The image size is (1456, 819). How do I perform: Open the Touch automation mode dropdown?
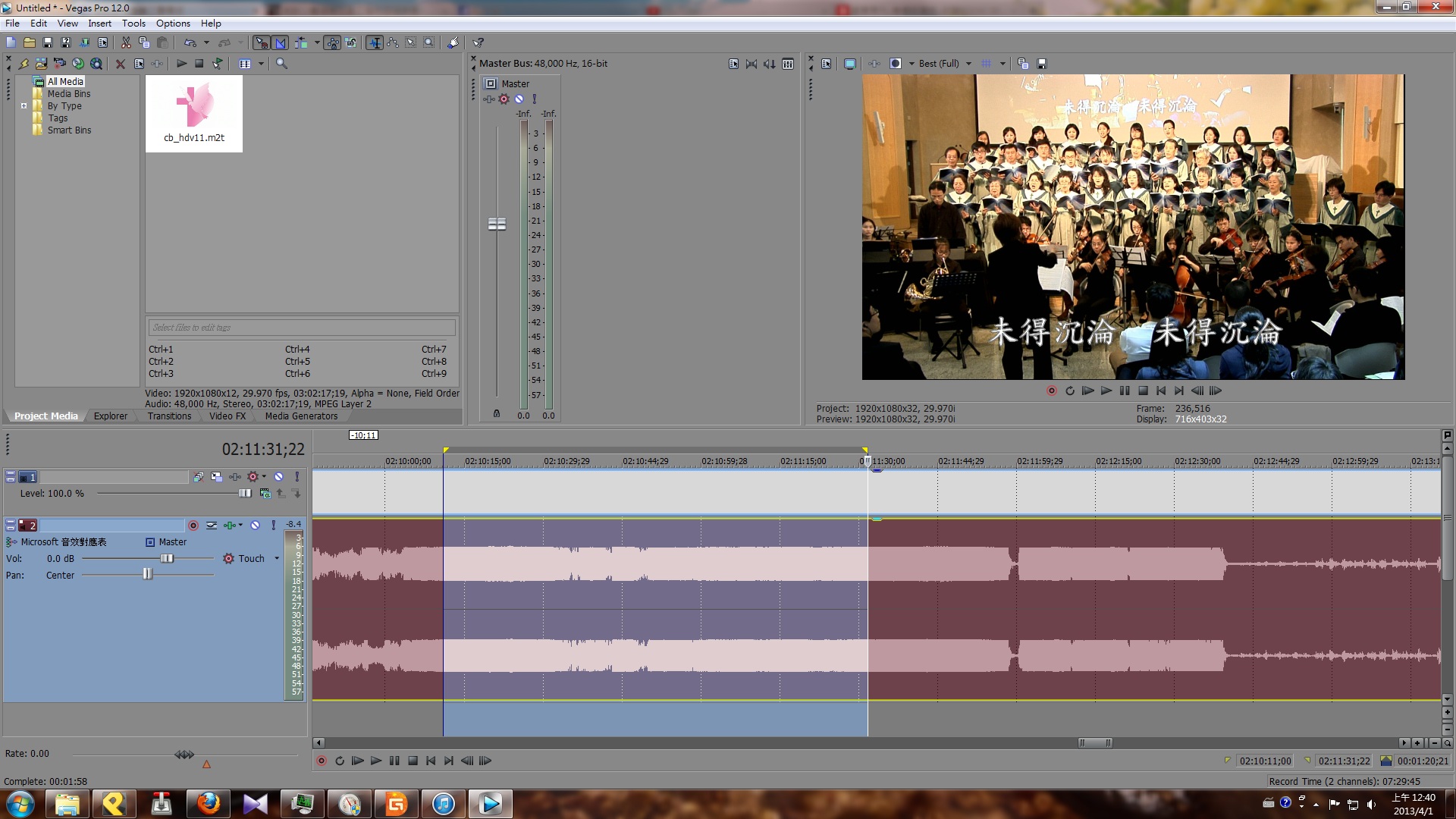(277, 559)
